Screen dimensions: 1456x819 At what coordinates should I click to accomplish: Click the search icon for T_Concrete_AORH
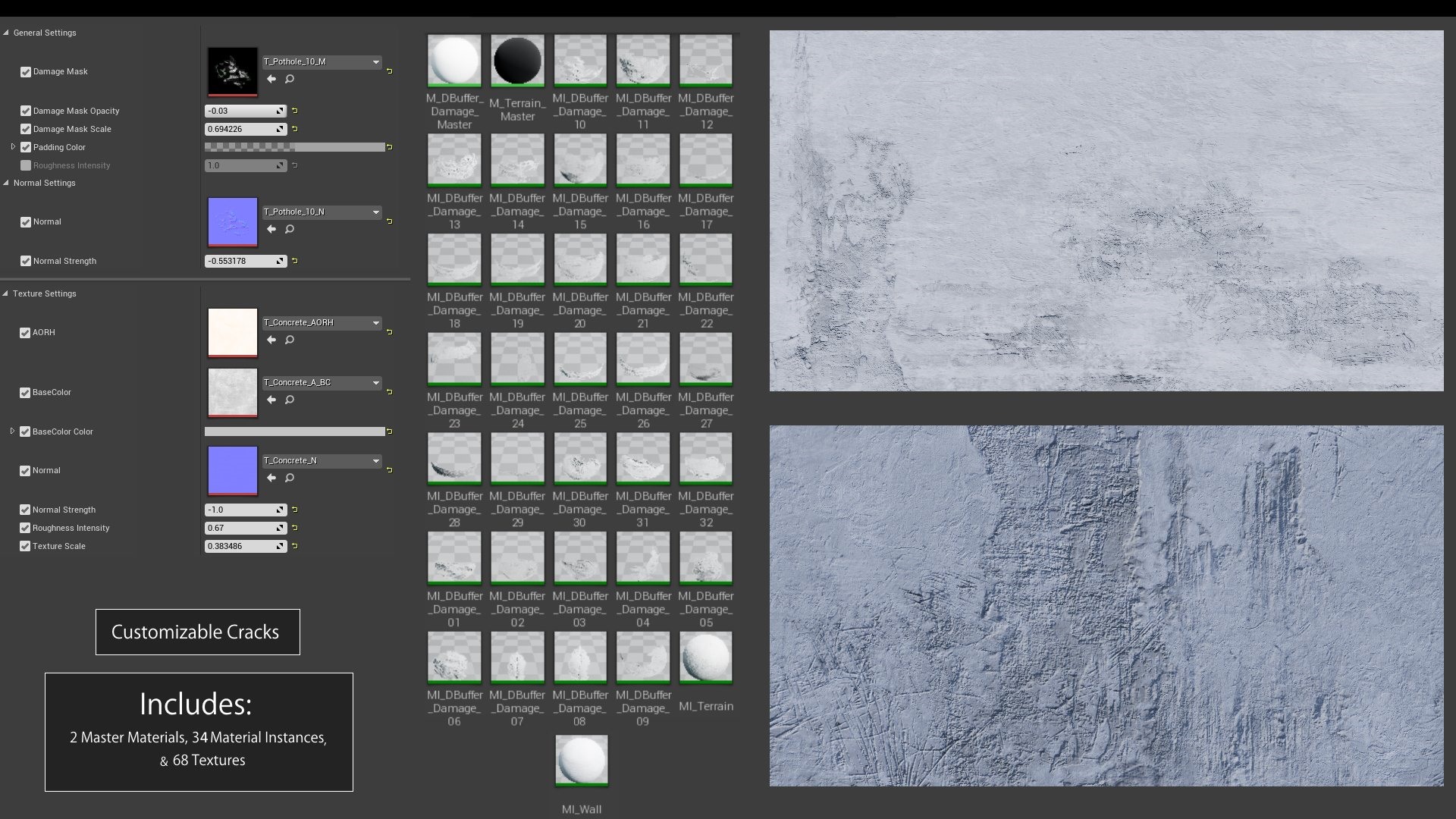click(289, 340)
